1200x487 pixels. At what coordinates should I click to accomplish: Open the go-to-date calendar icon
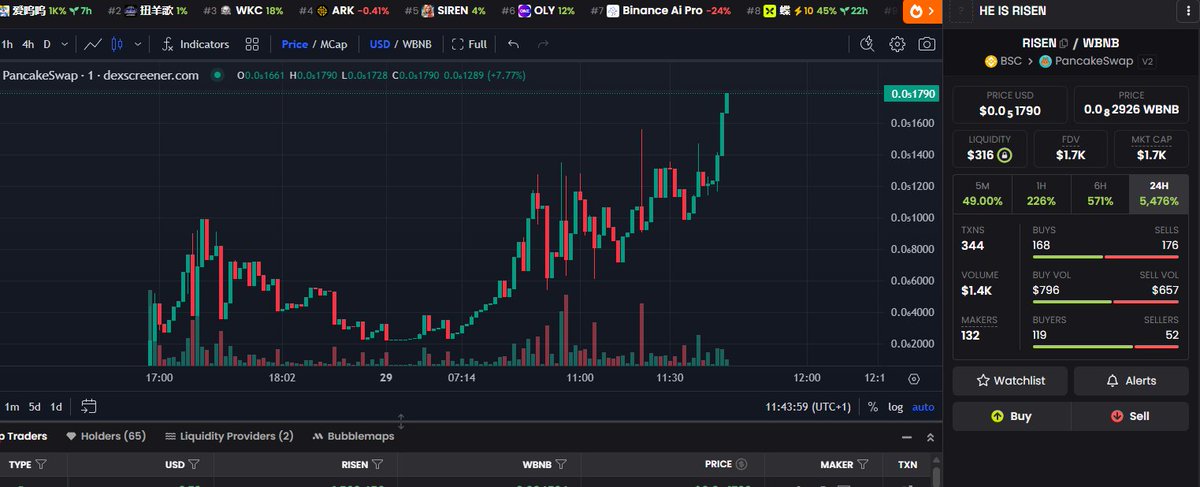pos(89,406)
